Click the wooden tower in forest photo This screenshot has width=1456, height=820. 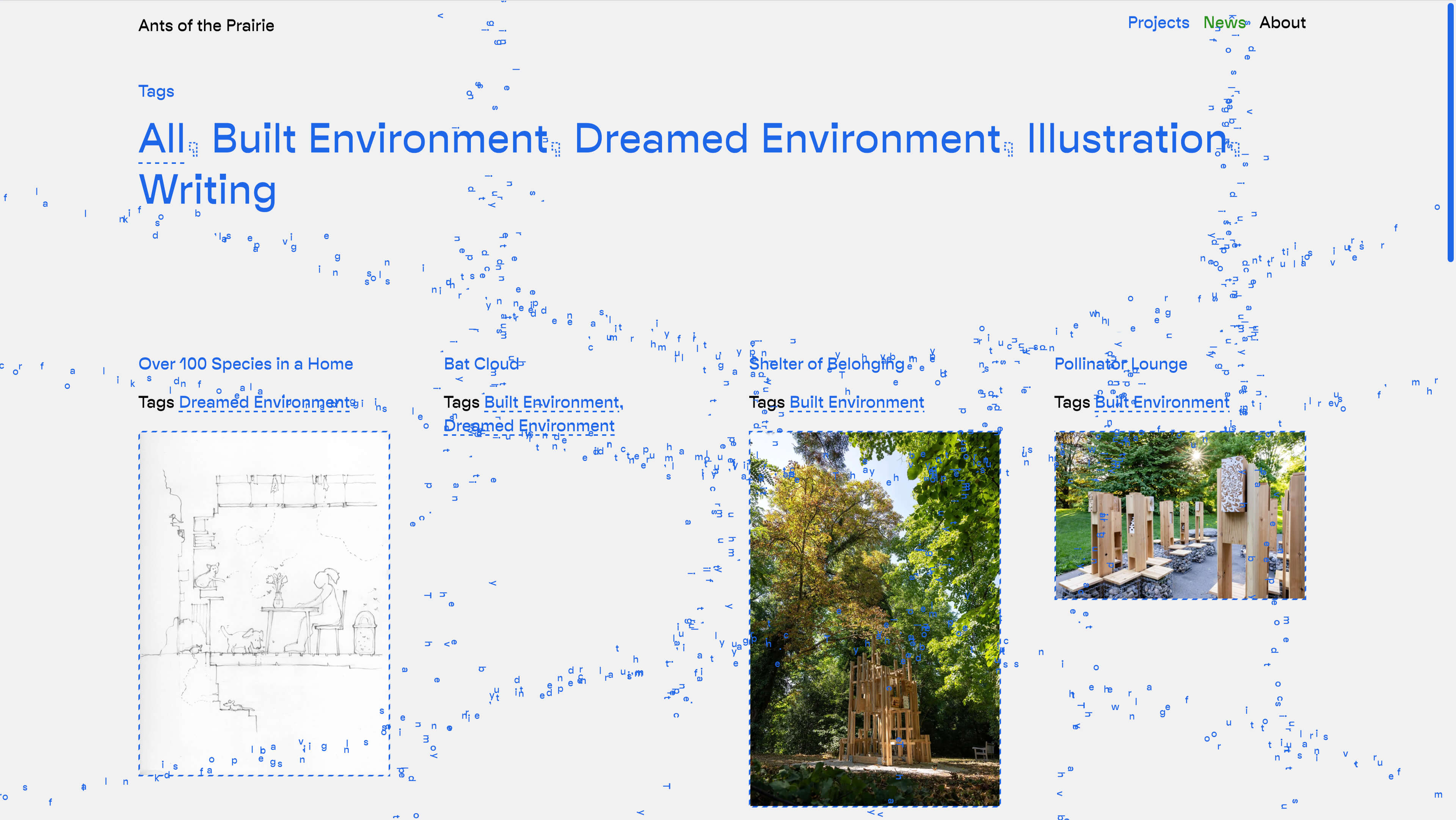[x=874, y=619]
